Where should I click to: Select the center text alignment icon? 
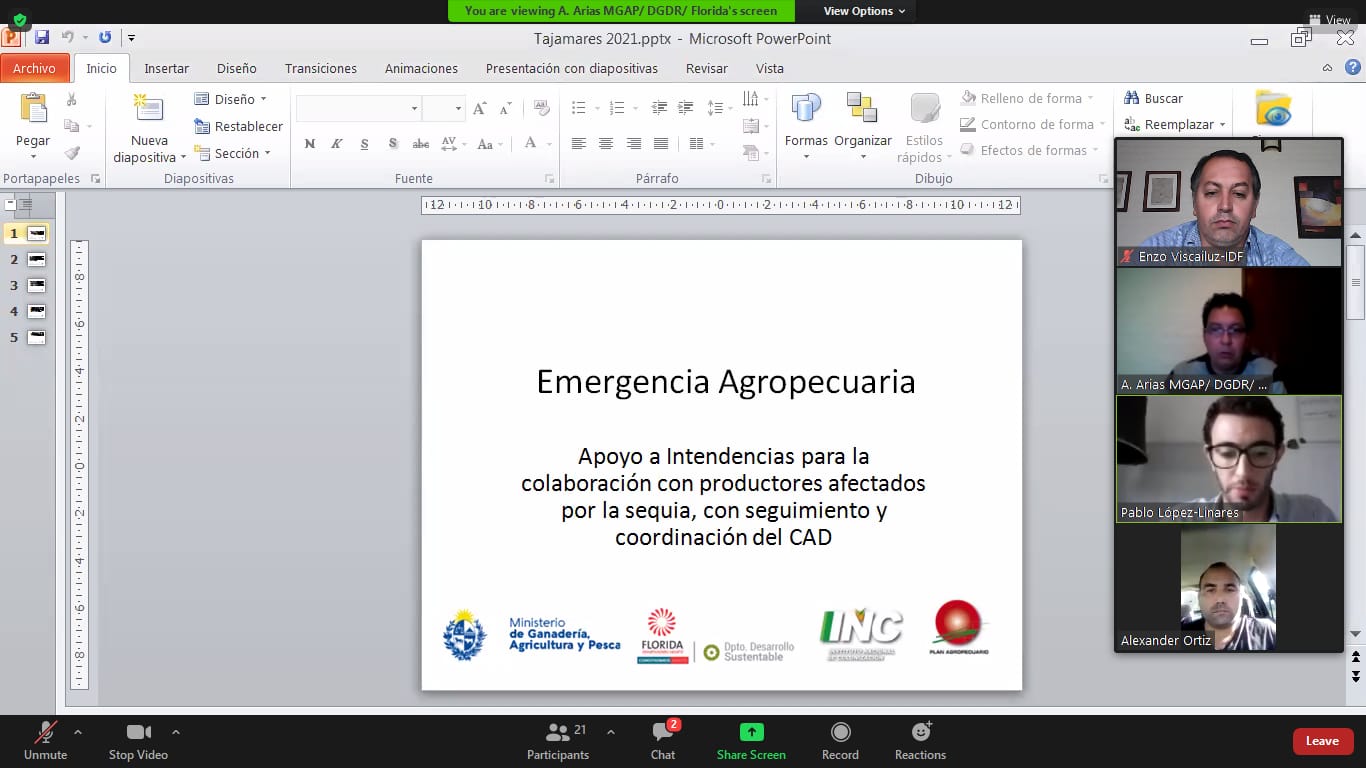click(605, 143)
